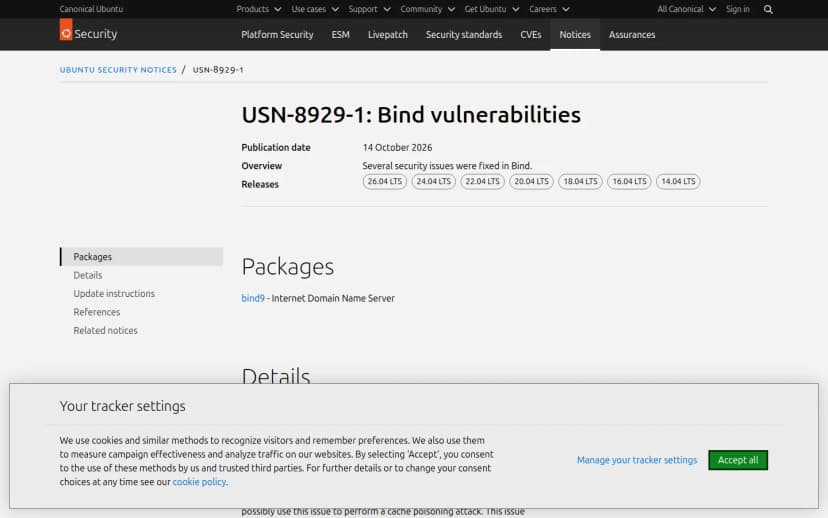The width and height of the screenshot is (828, 518).
Task: Click the Packages section heading
Action: (288, 267)
